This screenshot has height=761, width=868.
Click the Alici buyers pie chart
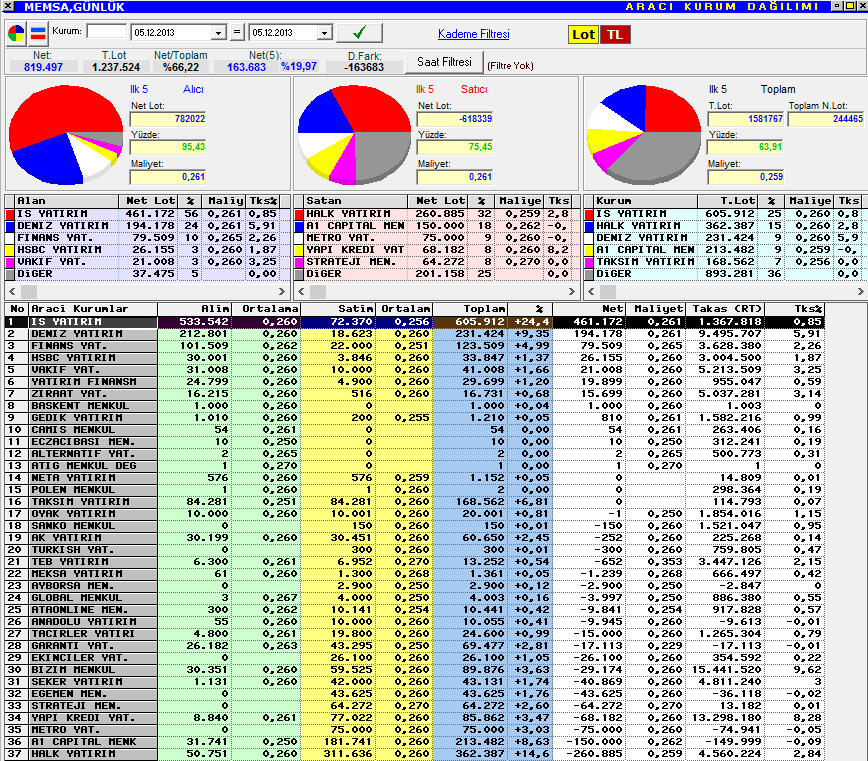(66, 134)
